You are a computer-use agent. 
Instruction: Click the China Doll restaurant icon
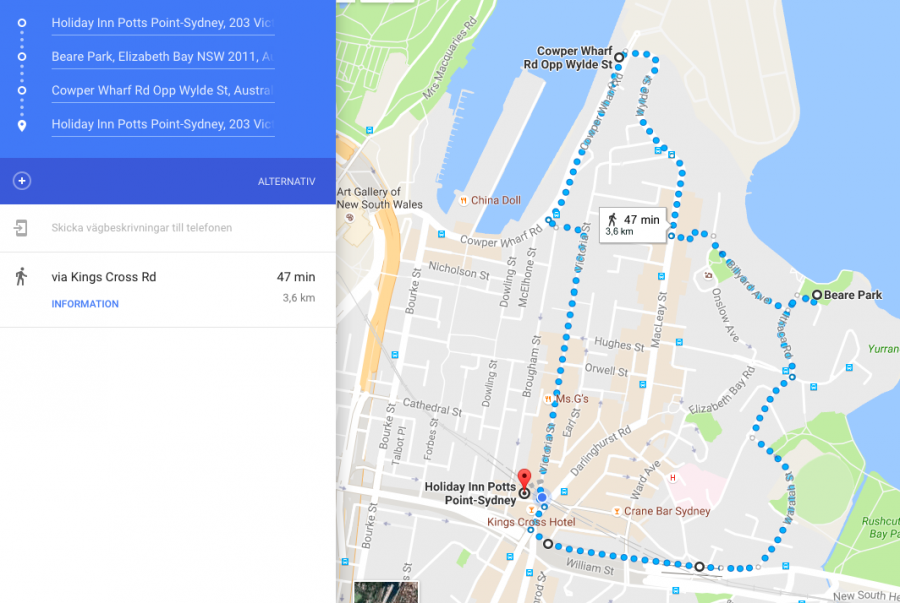[x=463, y=200]
